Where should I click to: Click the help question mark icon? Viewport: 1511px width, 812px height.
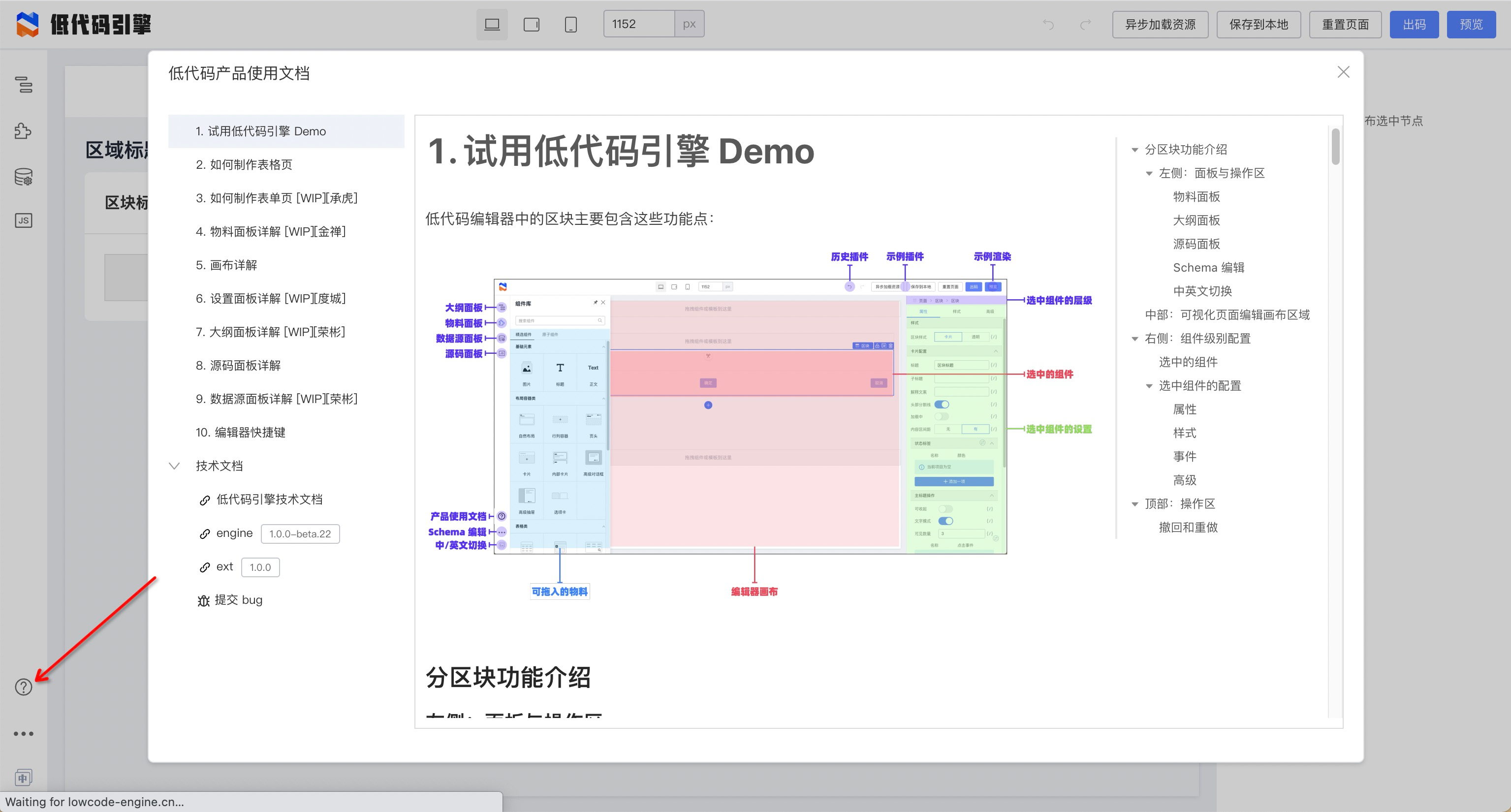[x=24, y=687]
